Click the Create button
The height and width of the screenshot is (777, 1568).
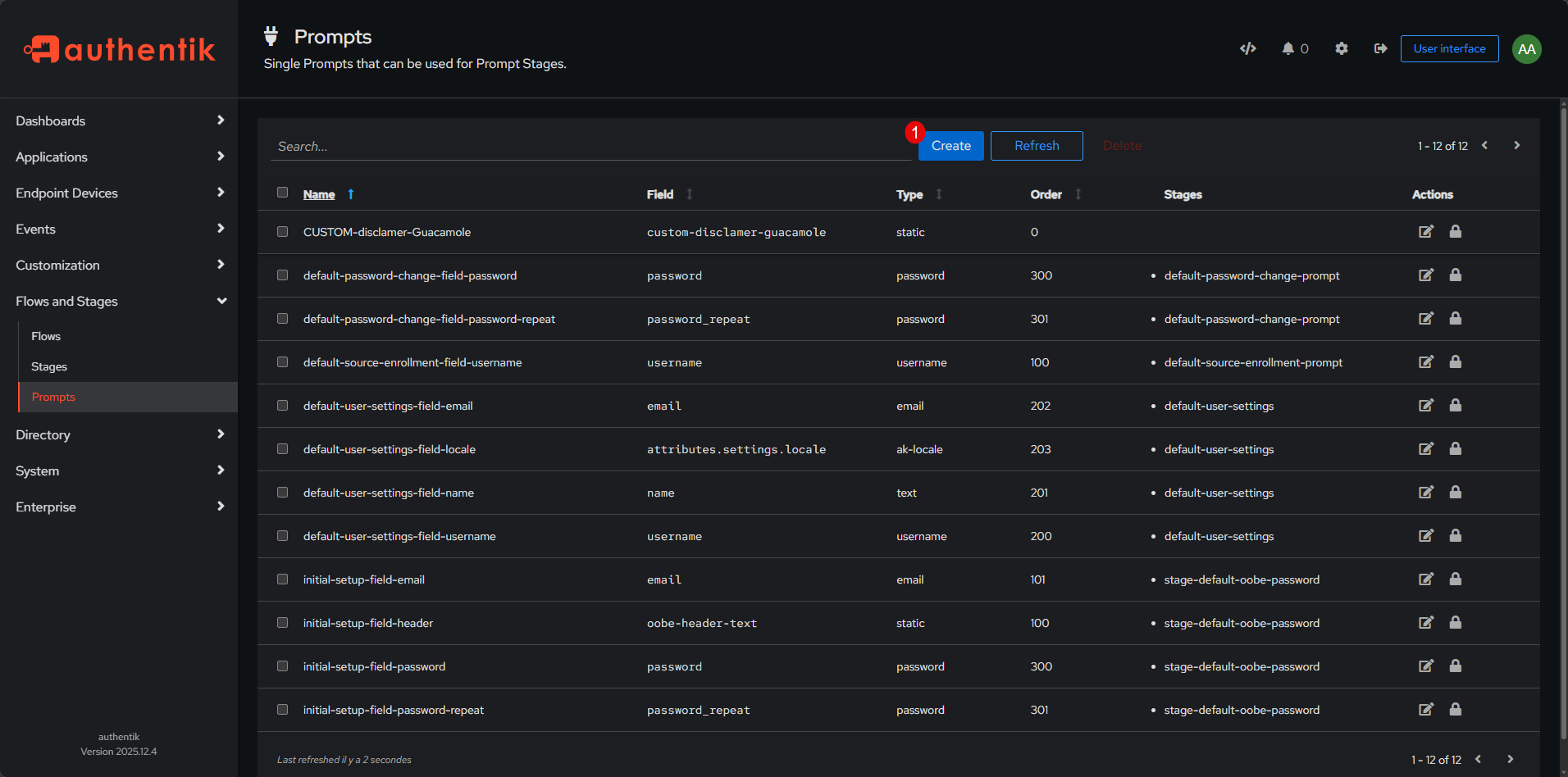pyautogui.click(x=950, y=146)
